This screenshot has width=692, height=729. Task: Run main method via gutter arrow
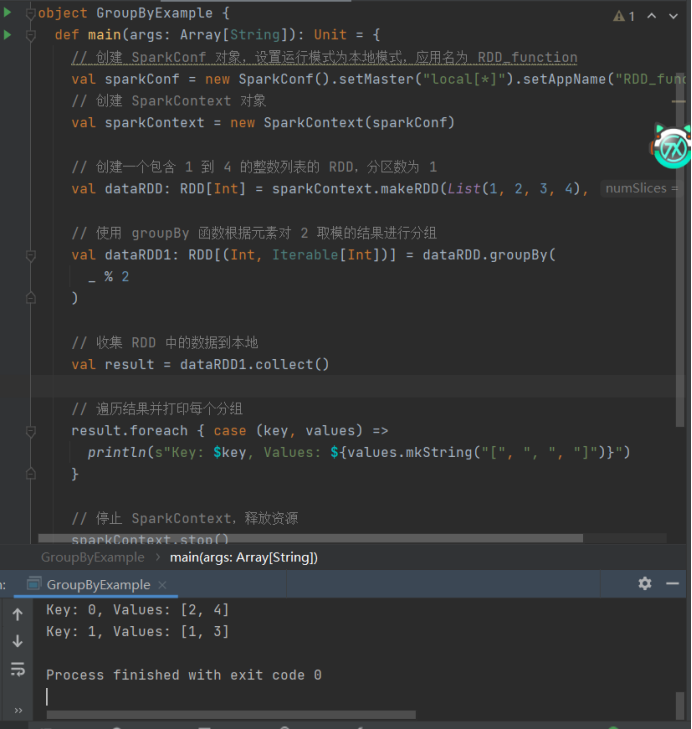coord(7,34)
